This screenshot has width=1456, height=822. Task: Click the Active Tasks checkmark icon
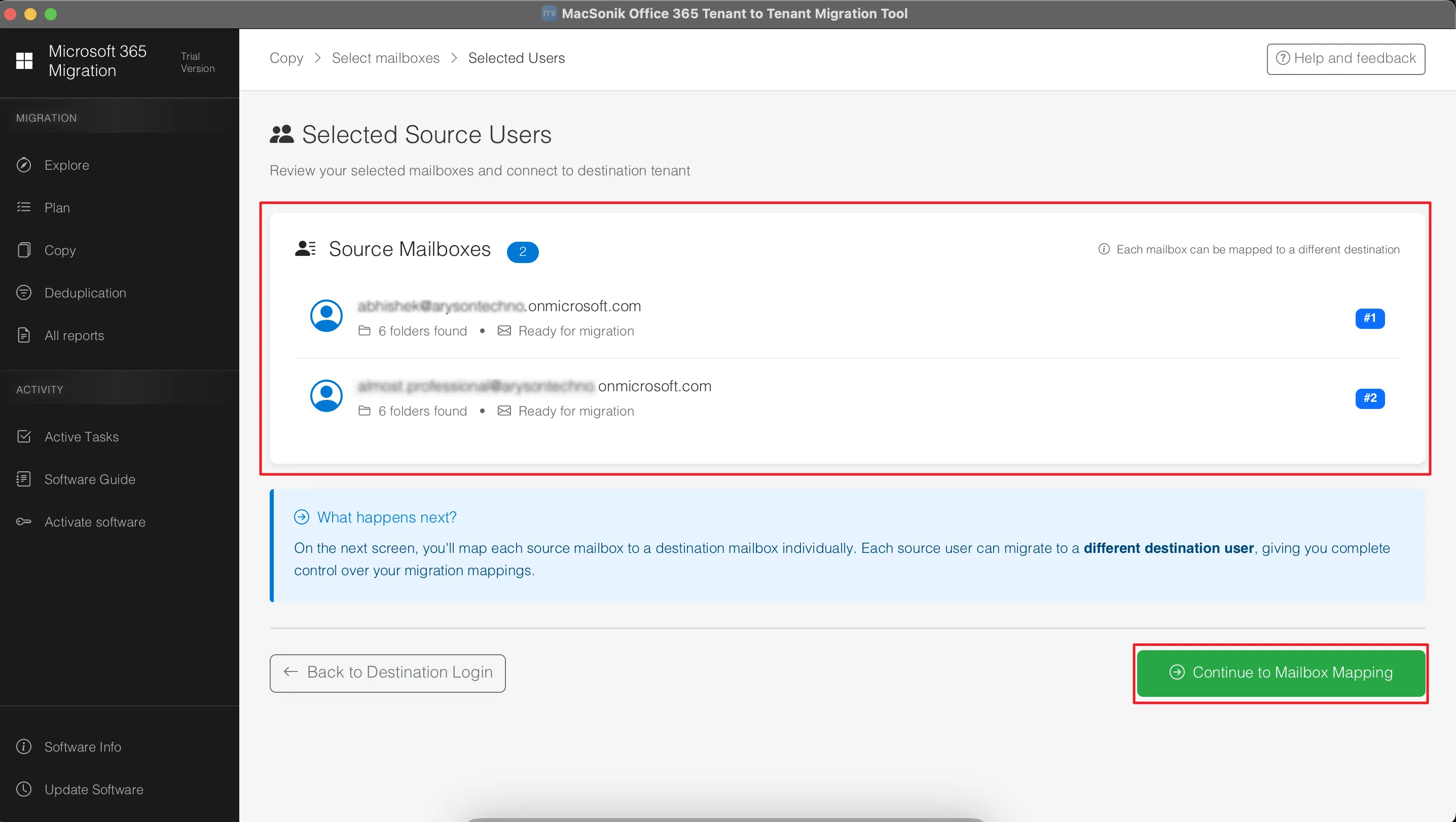[x=24, y=436]
